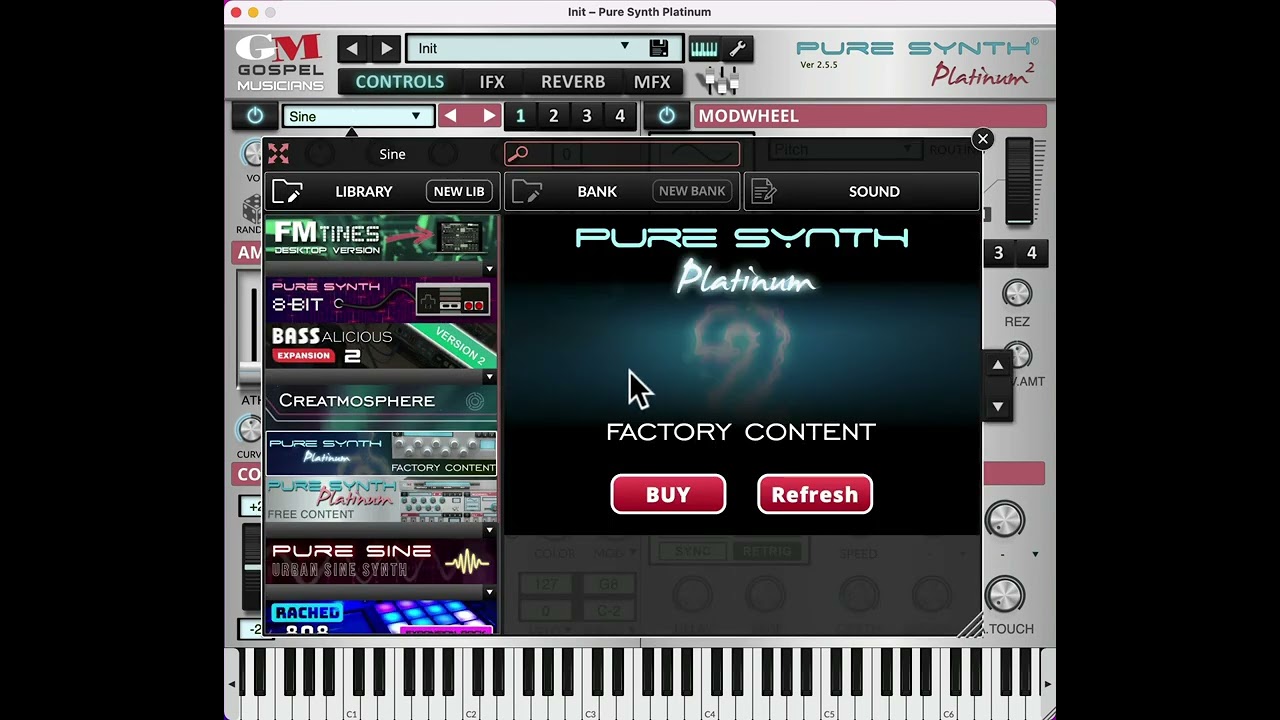
Task: Toggle the MODWHEEL power button
Action: point(667,116)
